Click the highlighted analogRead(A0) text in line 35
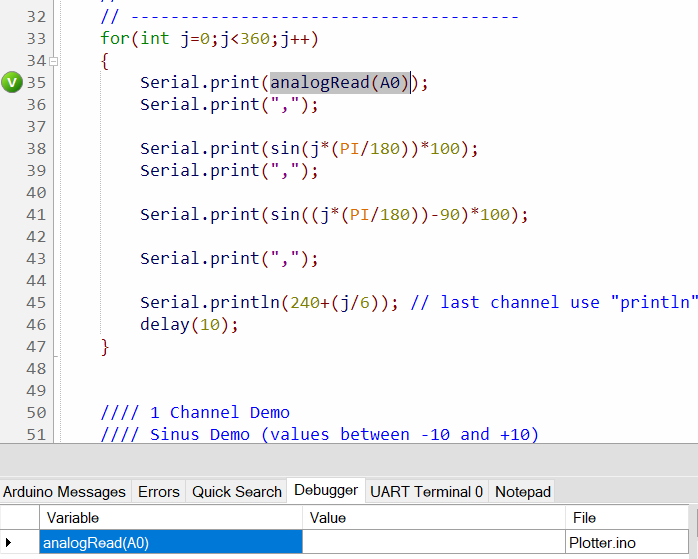 point(340,83)
